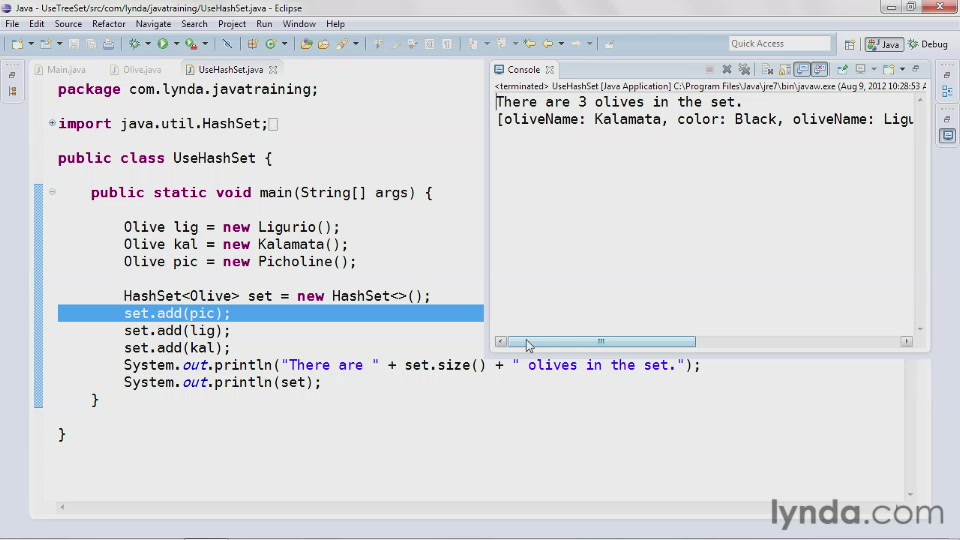Navigate Back with yellow left arrow
960x540 pixels.
pyautogui.click(x=548, y=44)
